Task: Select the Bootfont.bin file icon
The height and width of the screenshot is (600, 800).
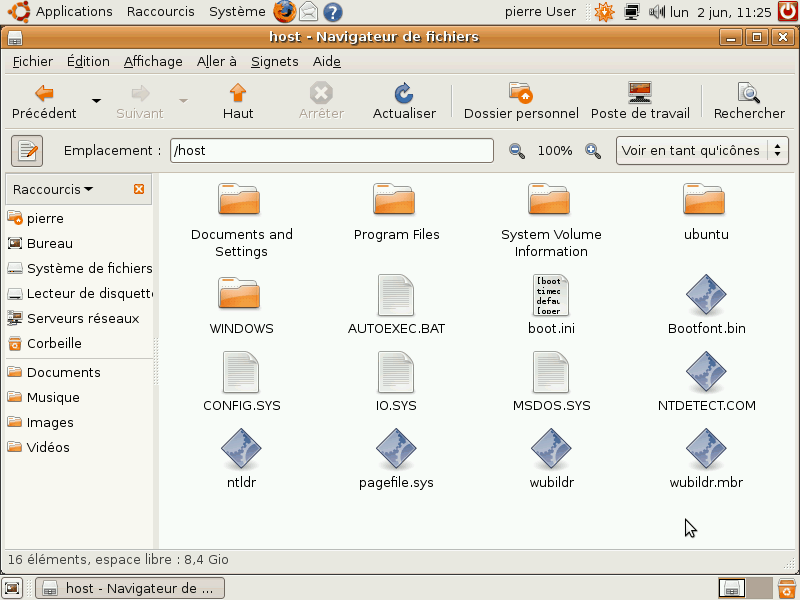Action: tap(706, 295)
